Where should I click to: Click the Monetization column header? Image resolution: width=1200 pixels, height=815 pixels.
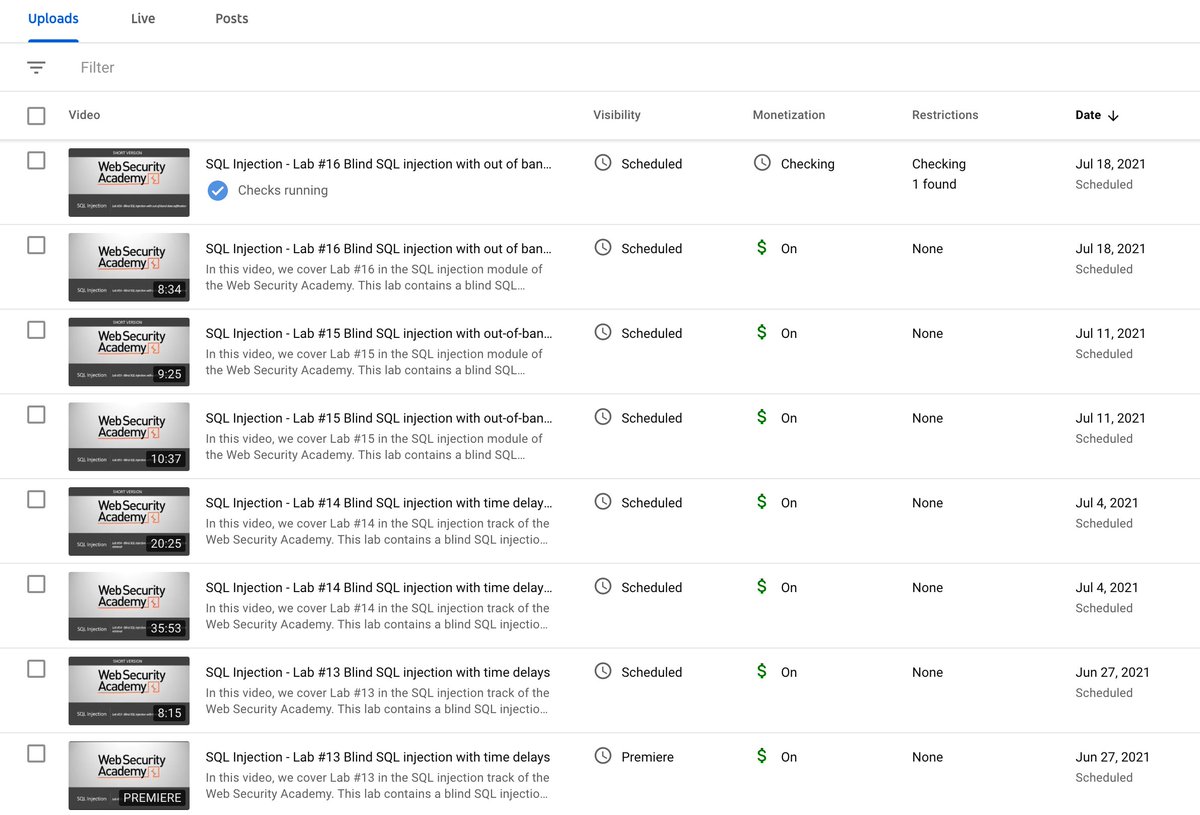coord(789,115)
